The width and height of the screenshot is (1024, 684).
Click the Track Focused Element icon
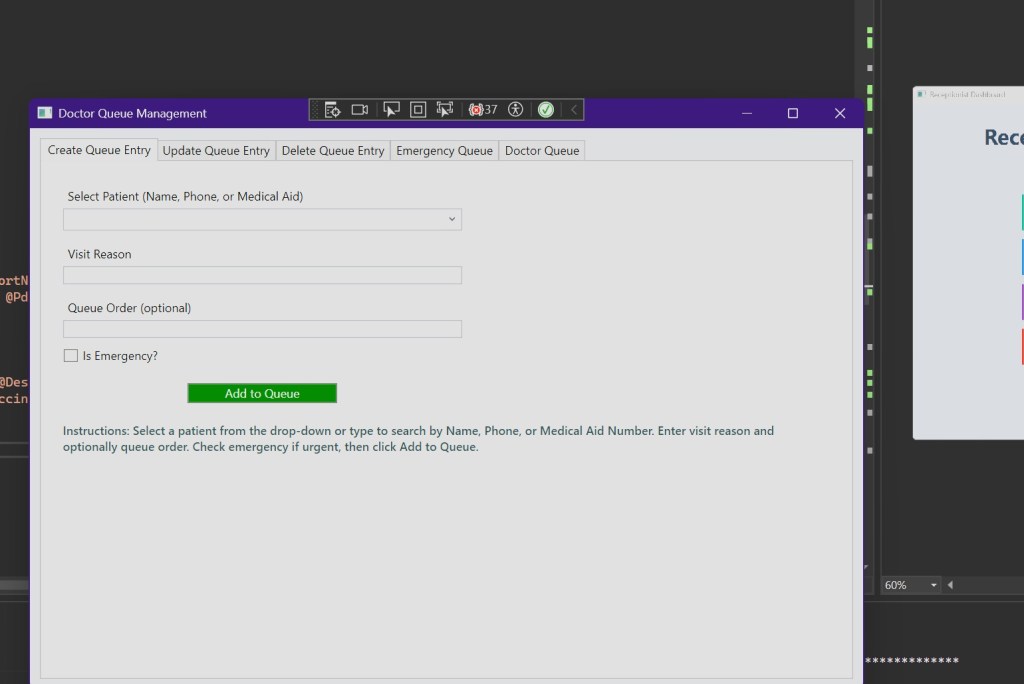pos(445,110)
